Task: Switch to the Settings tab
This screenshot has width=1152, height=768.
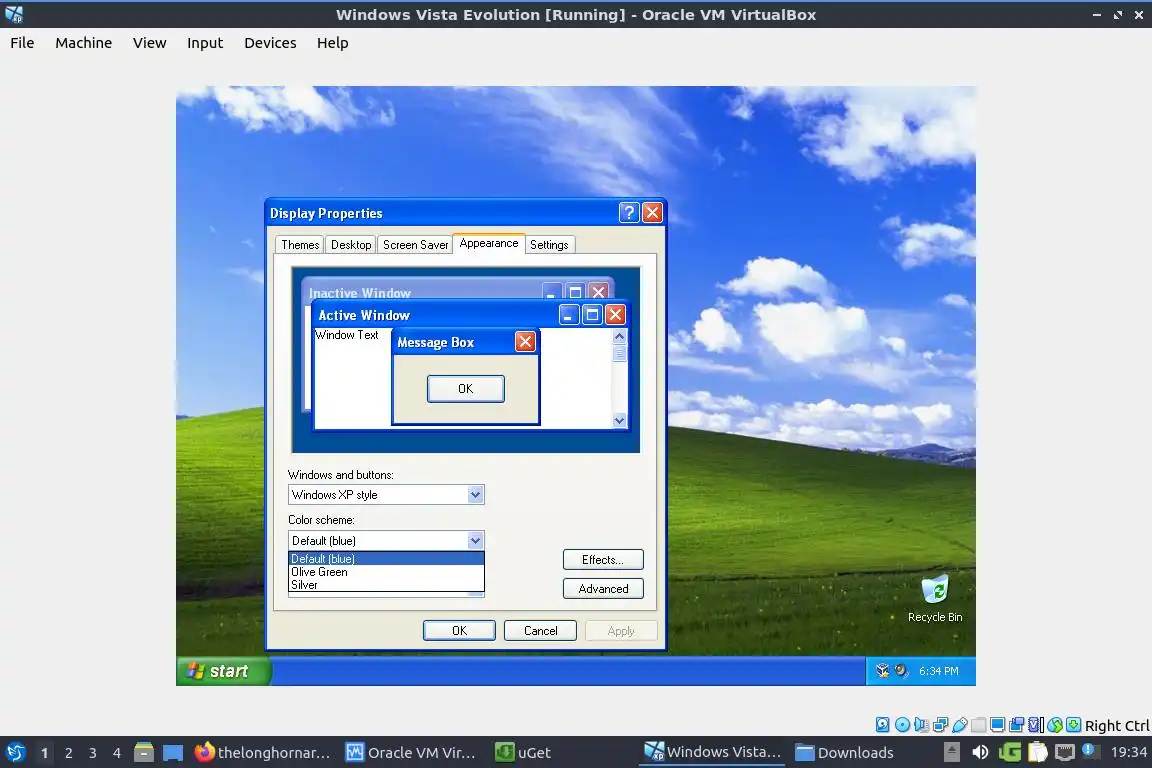Action: (x=549, y=245)
